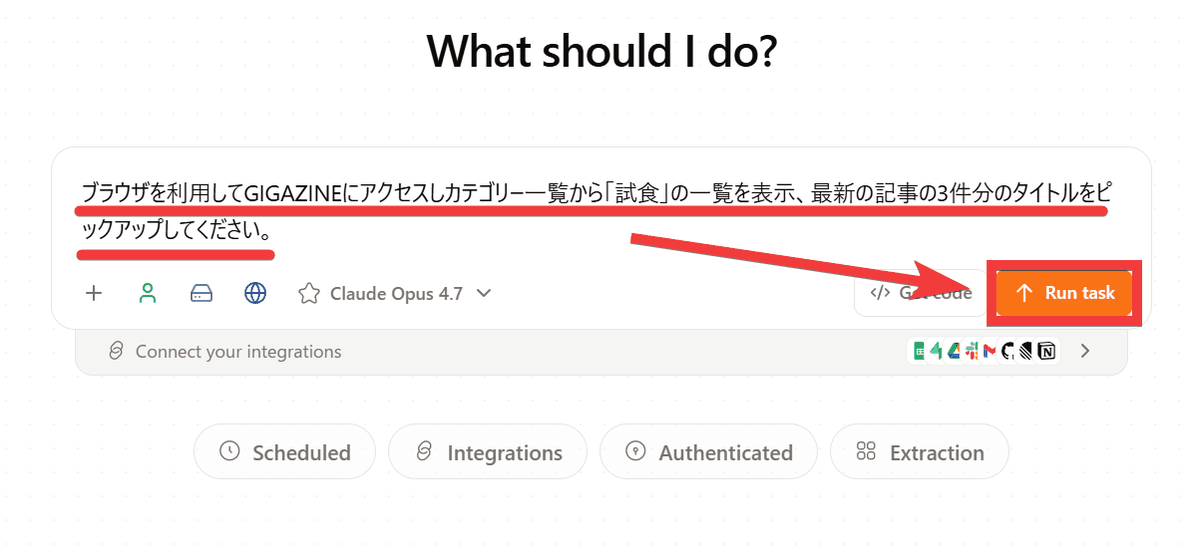Click the Gmail integration icon
Image resolution: width=1200 pixels, height=545 pixels.
(x=990, y=351)
